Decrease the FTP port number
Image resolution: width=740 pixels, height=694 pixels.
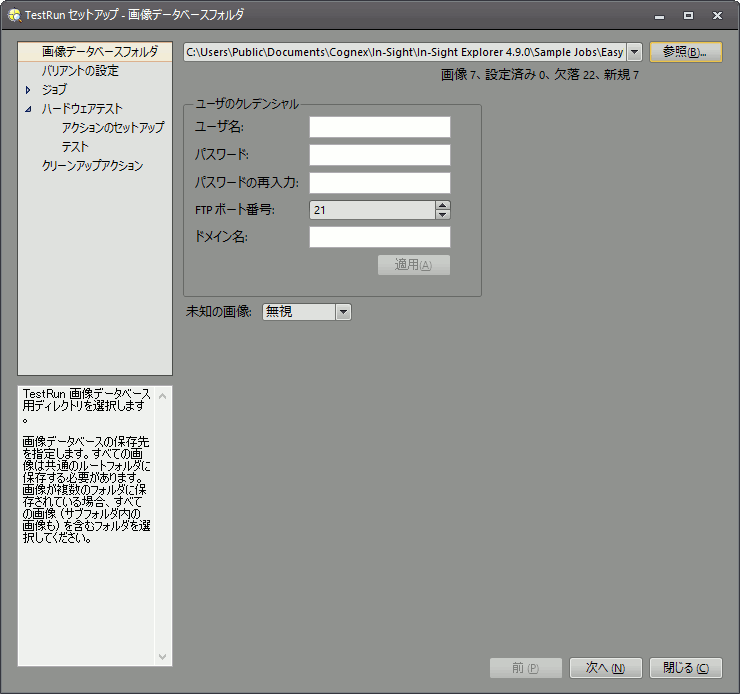443,214
